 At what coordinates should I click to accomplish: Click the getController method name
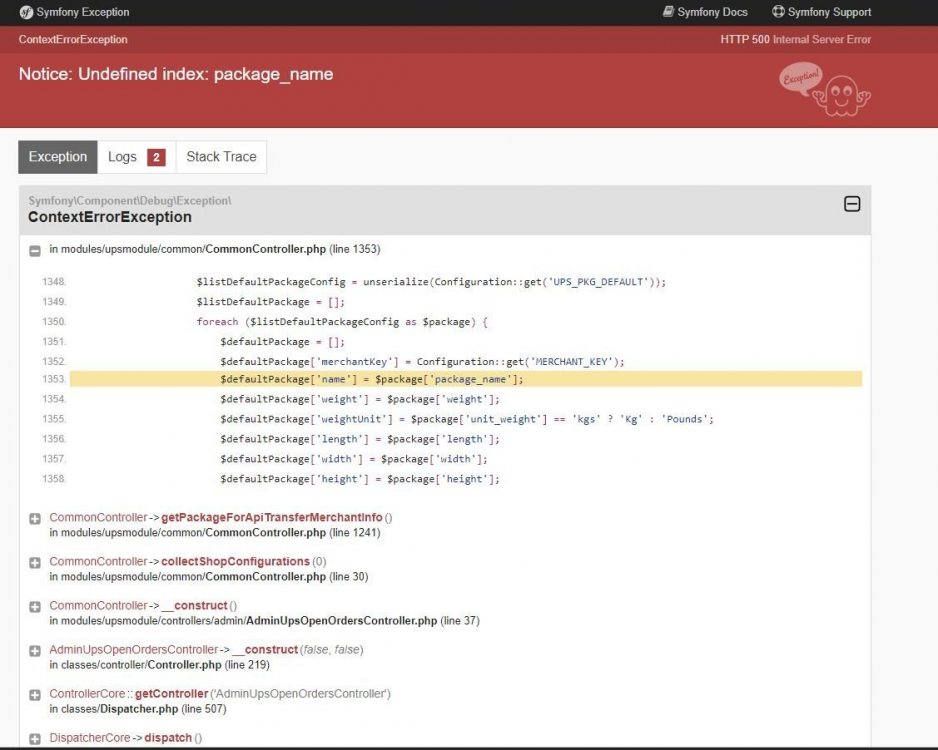(171, 694)
